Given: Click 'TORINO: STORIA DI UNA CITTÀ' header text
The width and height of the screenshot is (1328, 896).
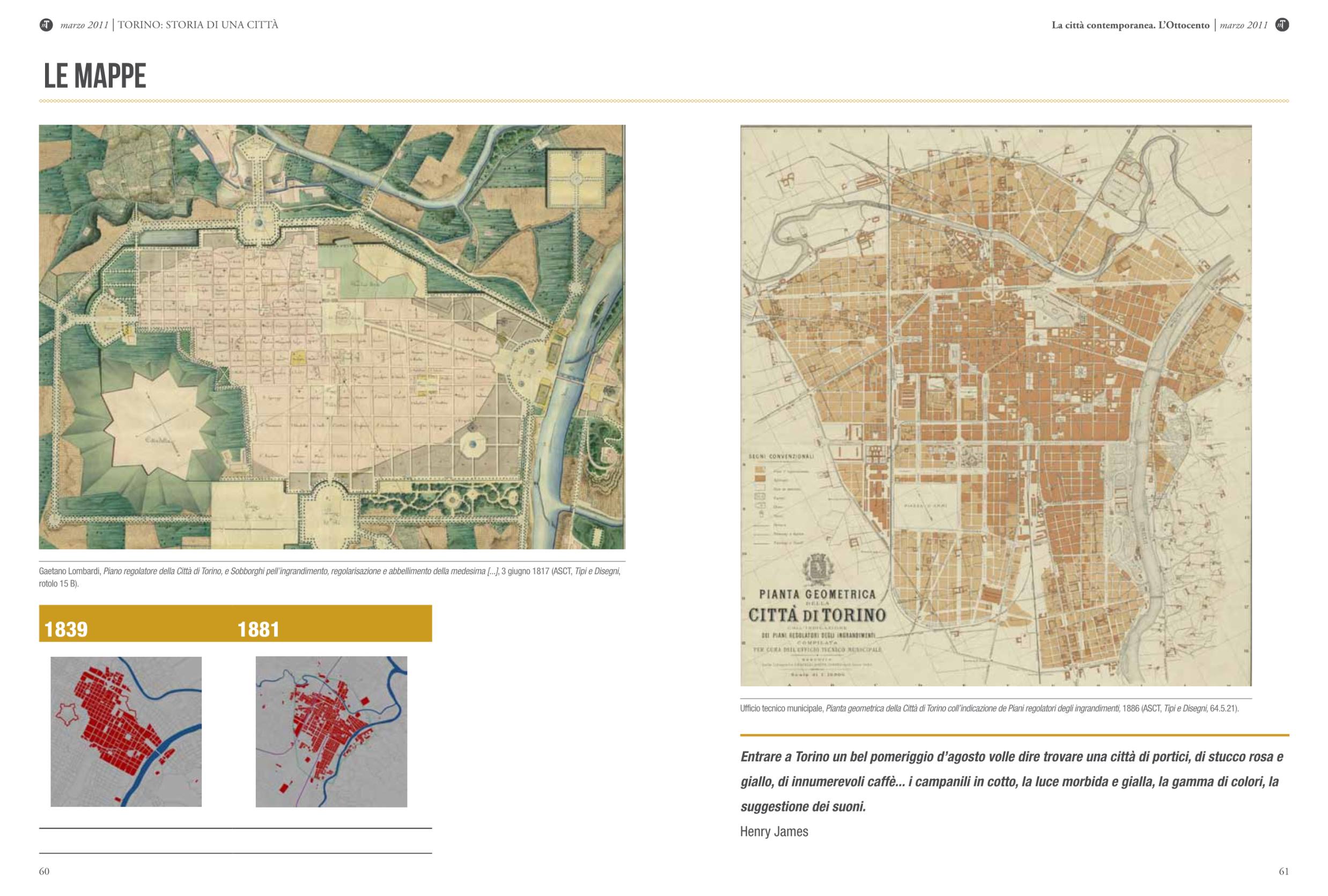Looking at the screenshot, I should [x=198, y=25].
